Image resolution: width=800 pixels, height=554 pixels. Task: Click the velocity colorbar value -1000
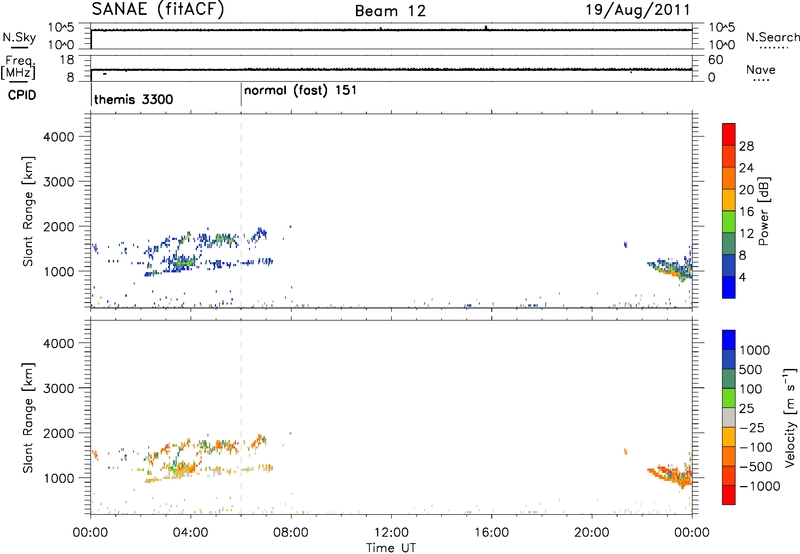760,486
